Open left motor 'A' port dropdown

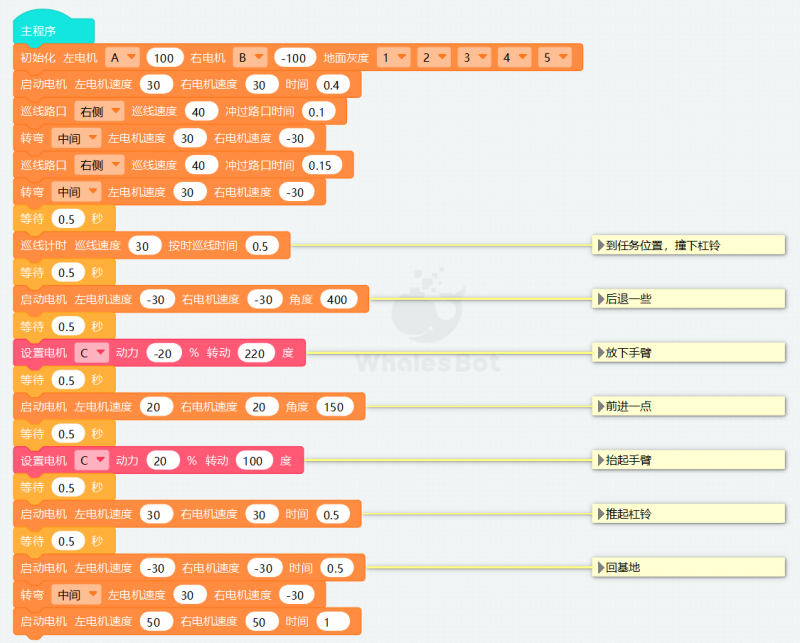point(122,57)
